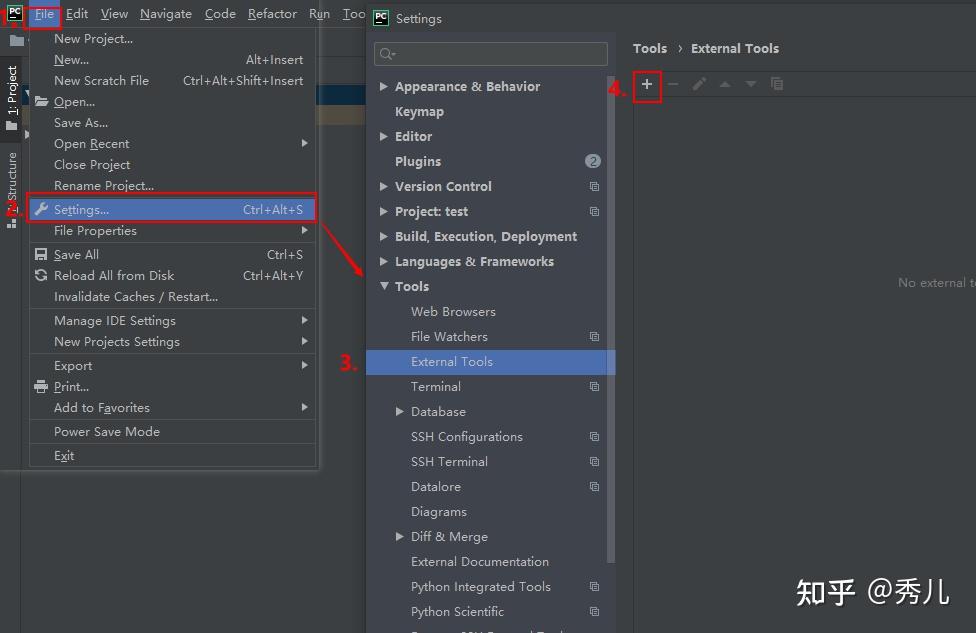The width and height of the screenshot is (976, 633).
Task: Click the move up arrow icon
Action: 725,85
